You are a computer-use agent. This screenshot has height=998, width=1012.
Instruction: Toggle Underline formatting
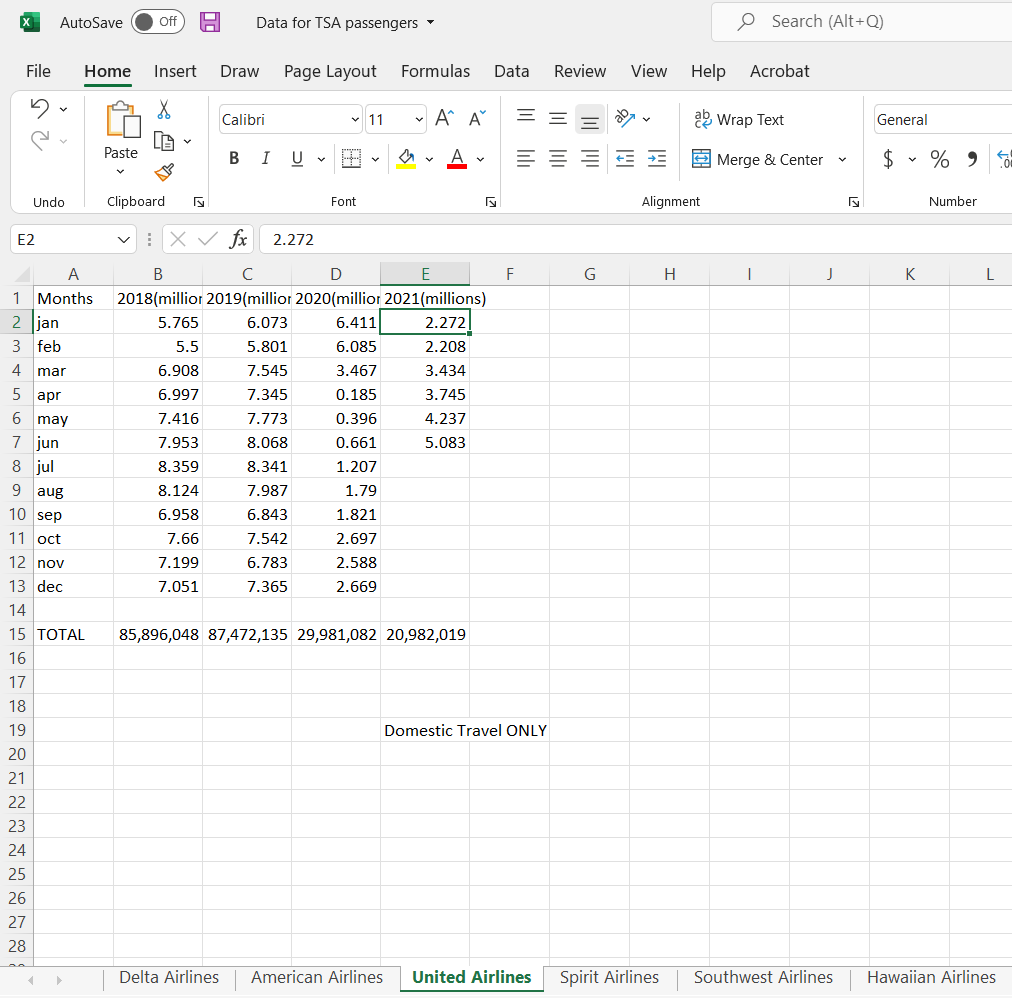[297, 158]
